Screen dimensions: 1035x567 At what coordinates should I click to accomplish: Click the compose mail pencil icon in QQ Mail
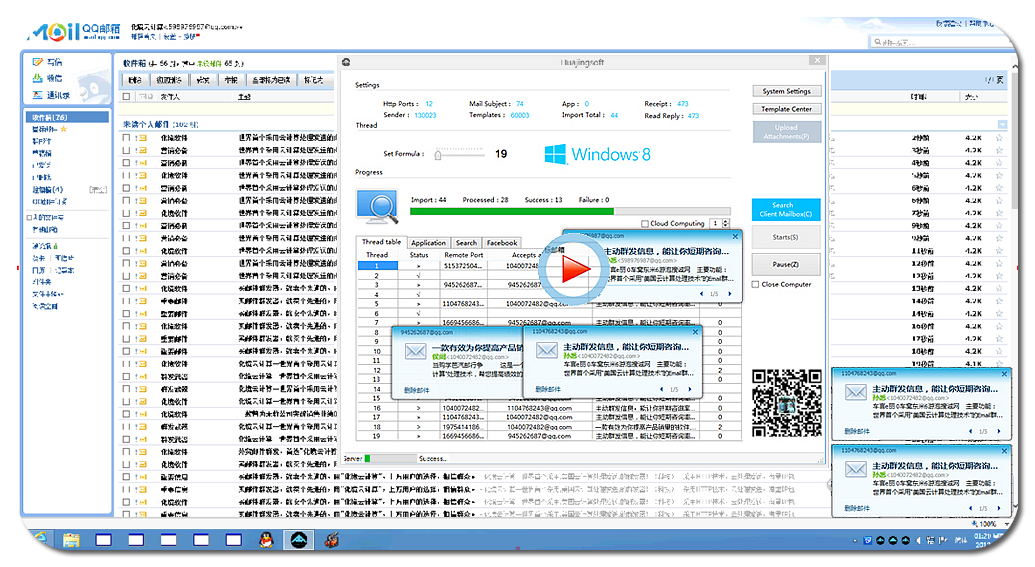tap(38, 62)
